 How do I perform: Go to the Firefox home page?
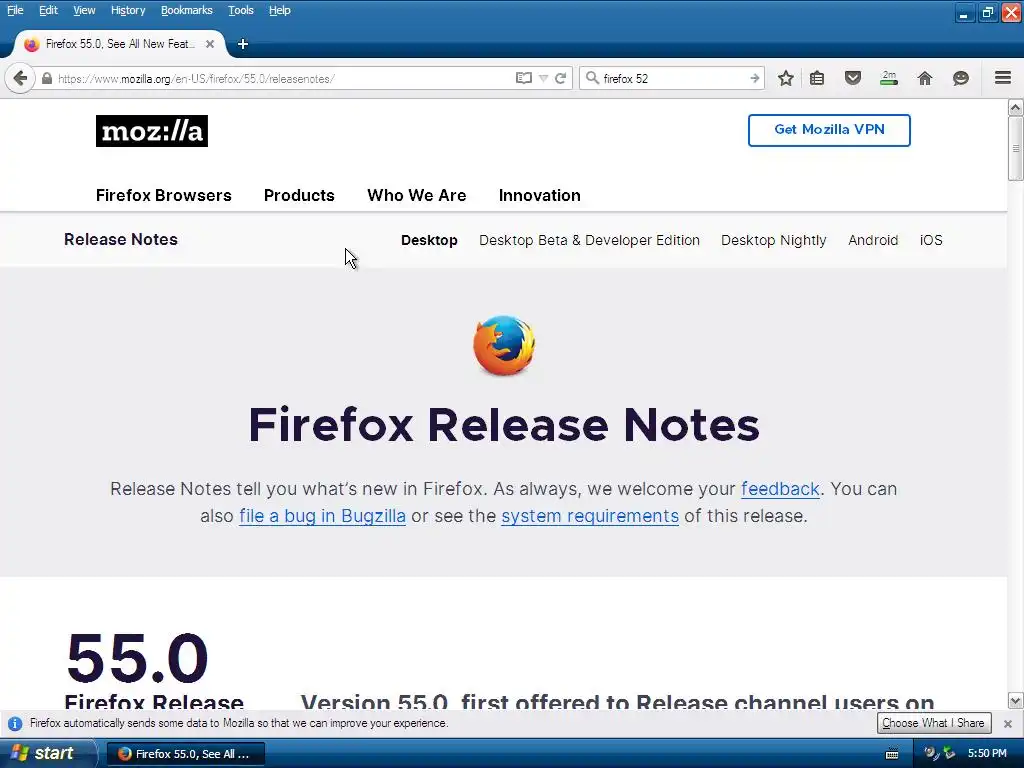(925, 78)
